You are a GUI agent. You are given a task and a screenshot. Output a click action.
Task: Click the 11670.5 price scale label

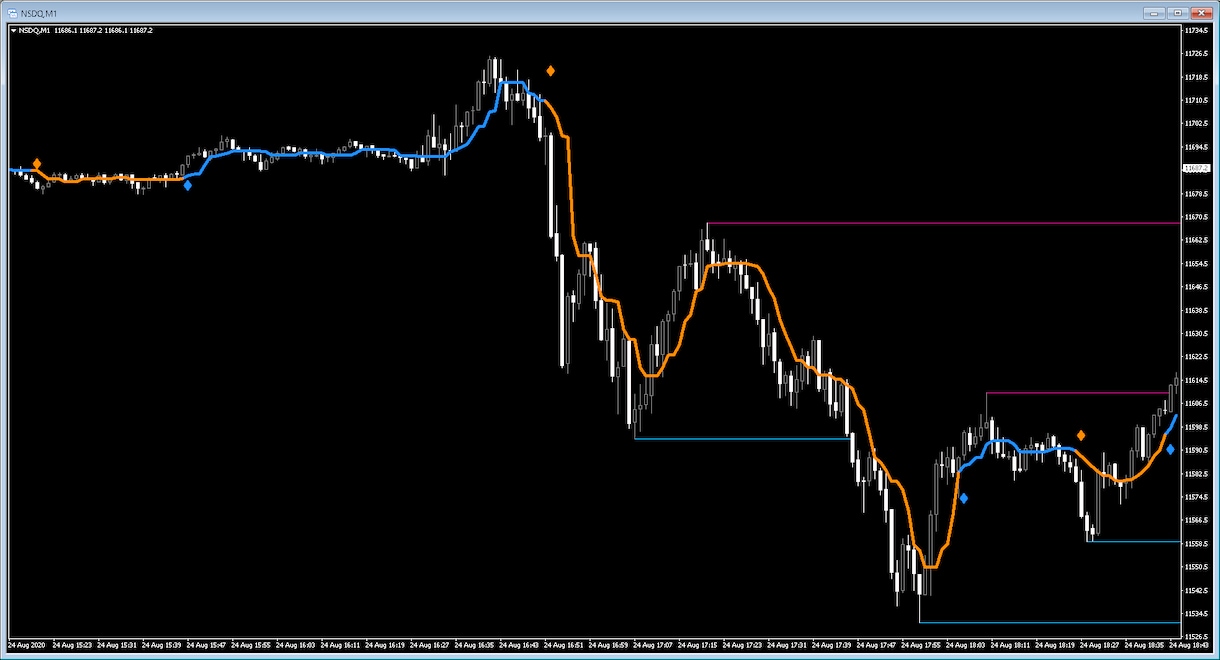tap(1196, 217)
